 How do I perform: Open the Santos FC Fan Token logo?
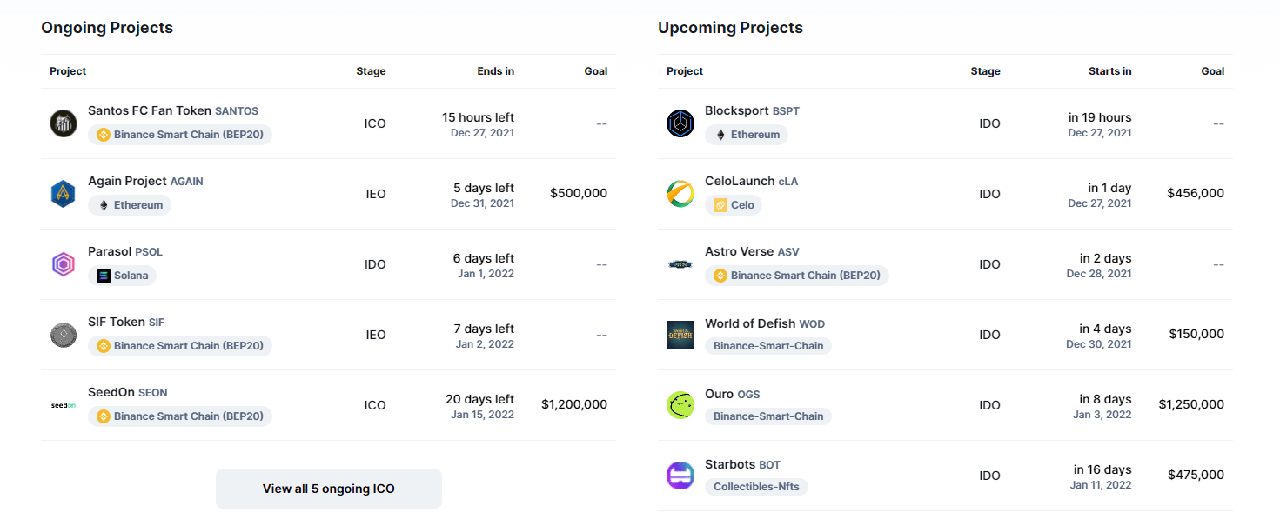pos(63,124)
